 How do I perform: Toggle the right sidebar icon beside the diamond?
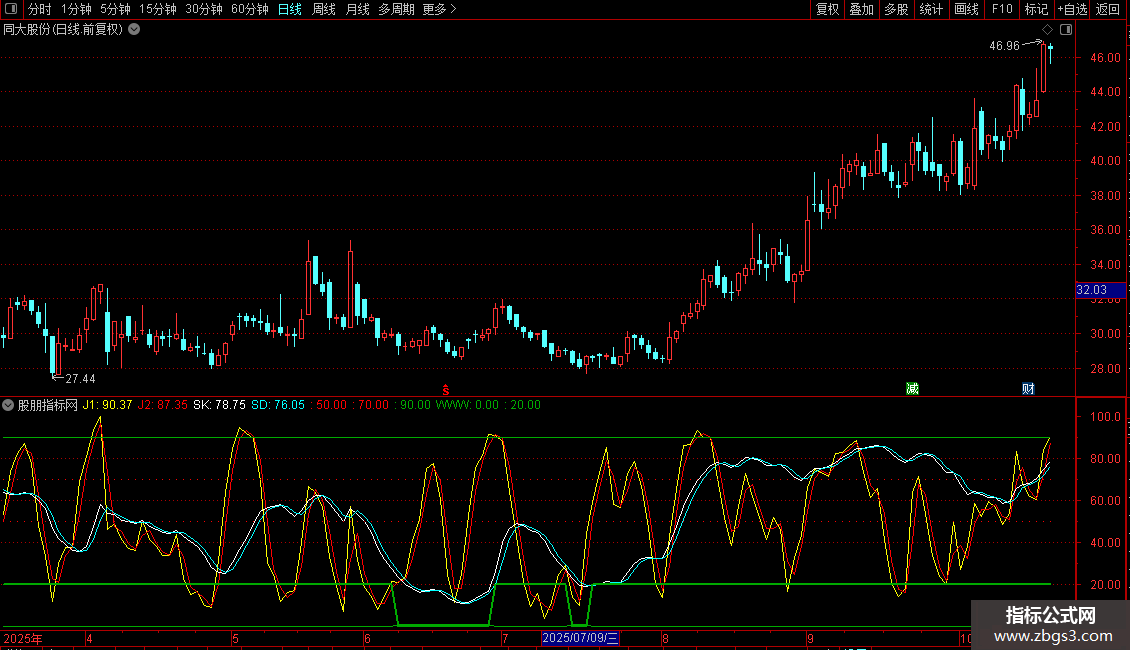tap(1066, 30)
